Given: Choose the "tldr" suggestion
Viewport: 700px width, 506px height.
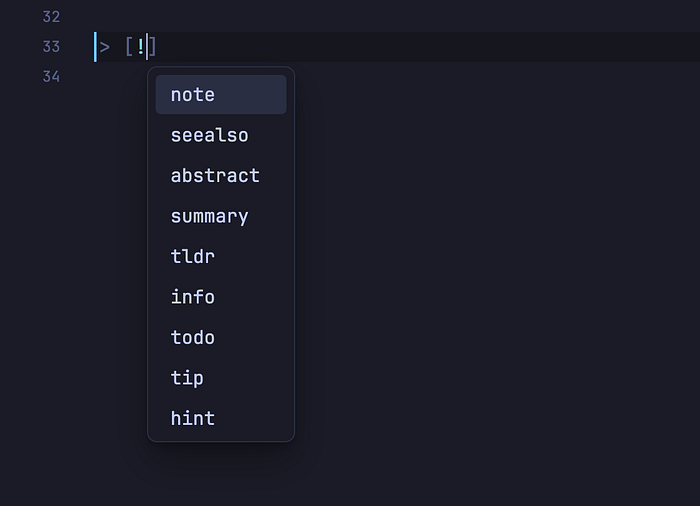Looking at the screenshot, I should (x=221, y=256).
